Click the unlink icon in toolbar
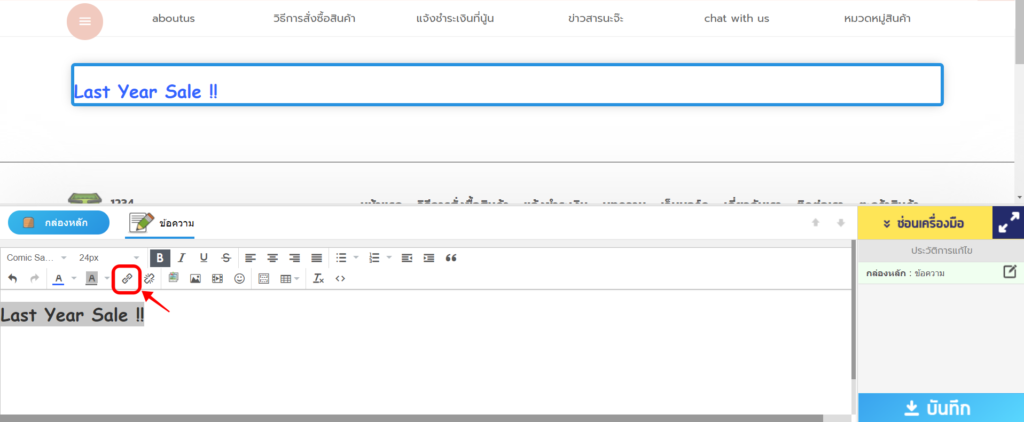1024x422 pixels. (149, 278)
